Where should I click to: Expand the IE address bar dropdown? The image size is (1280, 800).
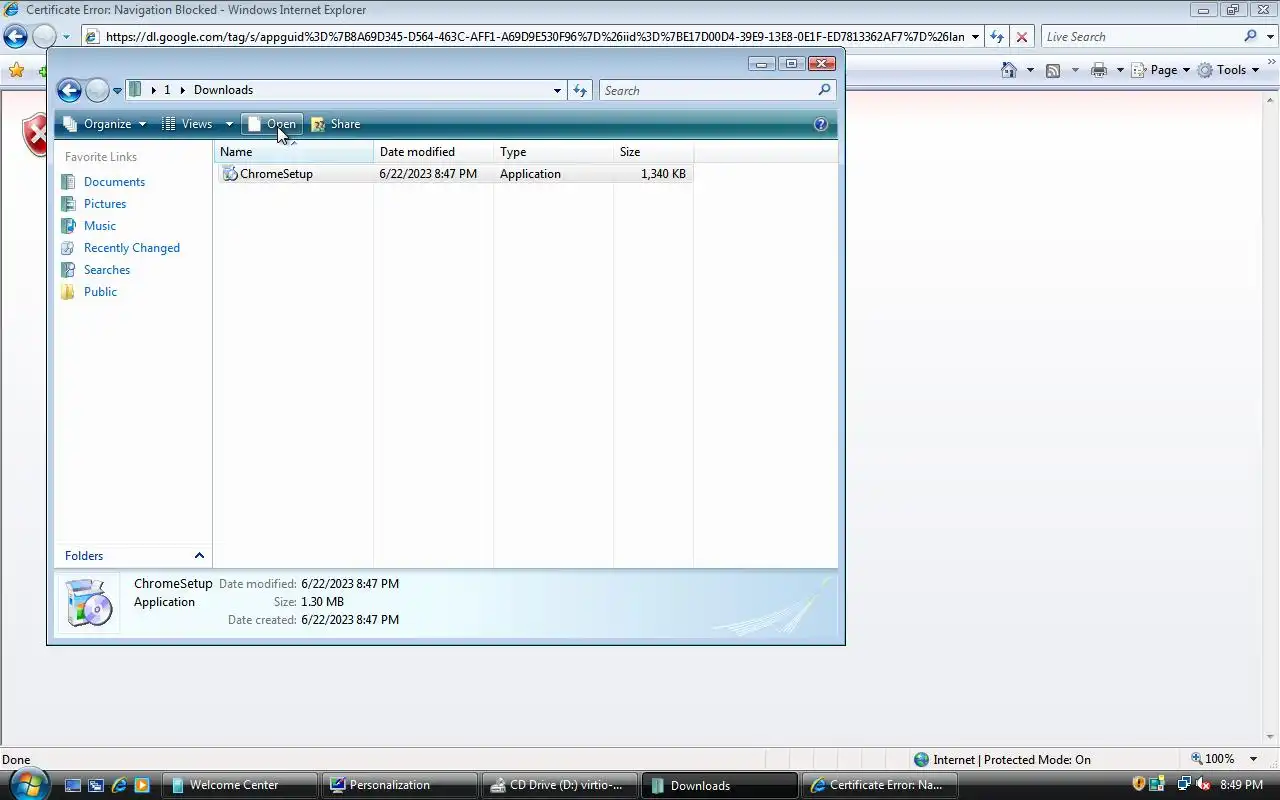(x=975, y=37)
